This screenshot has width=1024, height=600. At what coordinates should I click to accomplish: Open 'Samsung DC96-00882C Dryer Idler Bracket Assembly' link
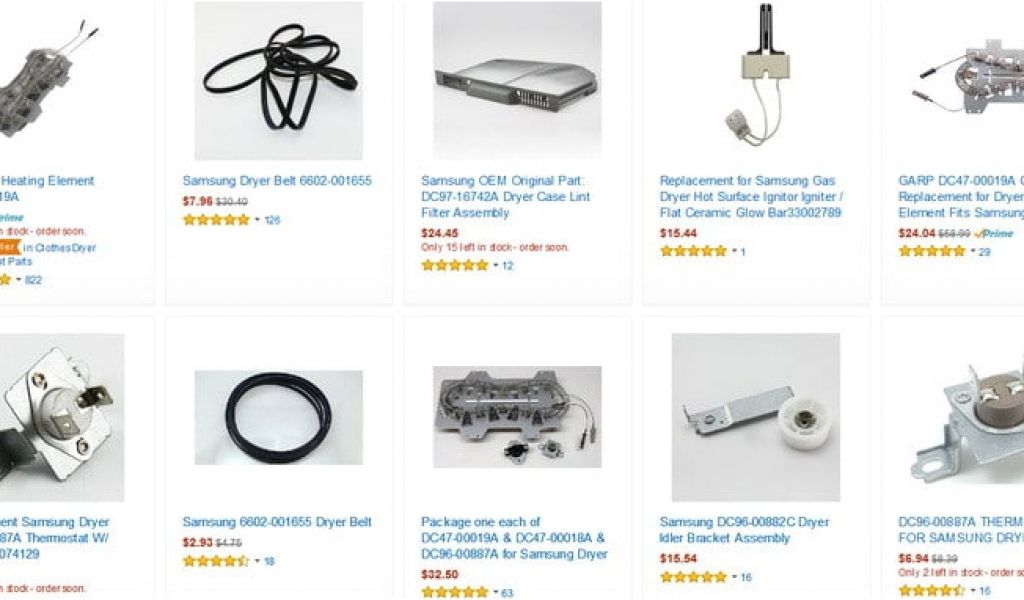744,530
